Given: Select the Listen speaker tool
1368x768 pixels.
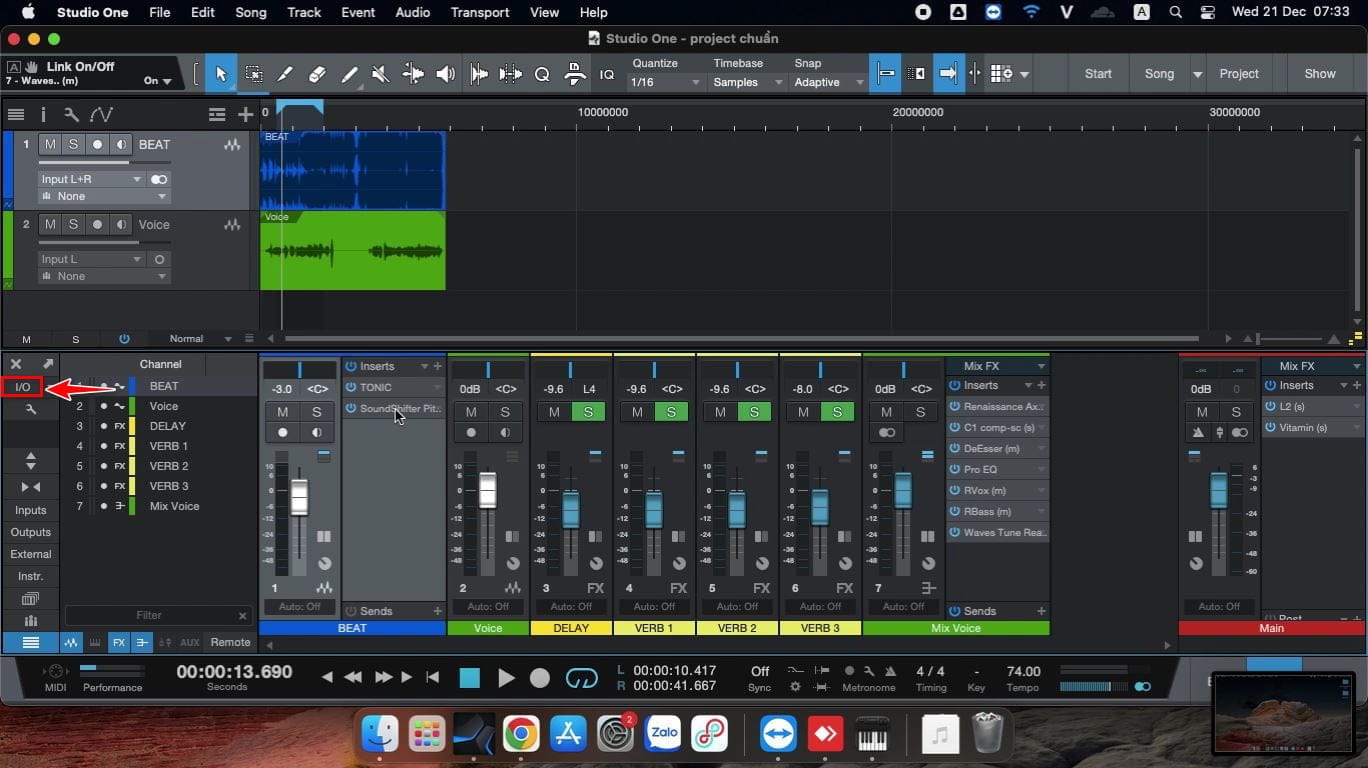Looking at the screenshot, I should tap(446, 74).
